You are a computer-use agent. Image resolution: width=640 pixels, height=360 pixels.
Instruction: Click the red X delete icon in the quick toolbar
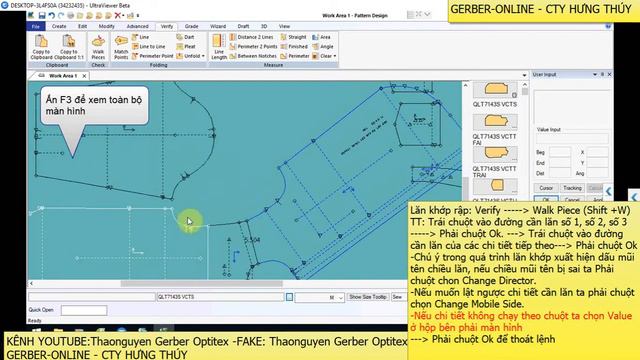pos(117,16)
